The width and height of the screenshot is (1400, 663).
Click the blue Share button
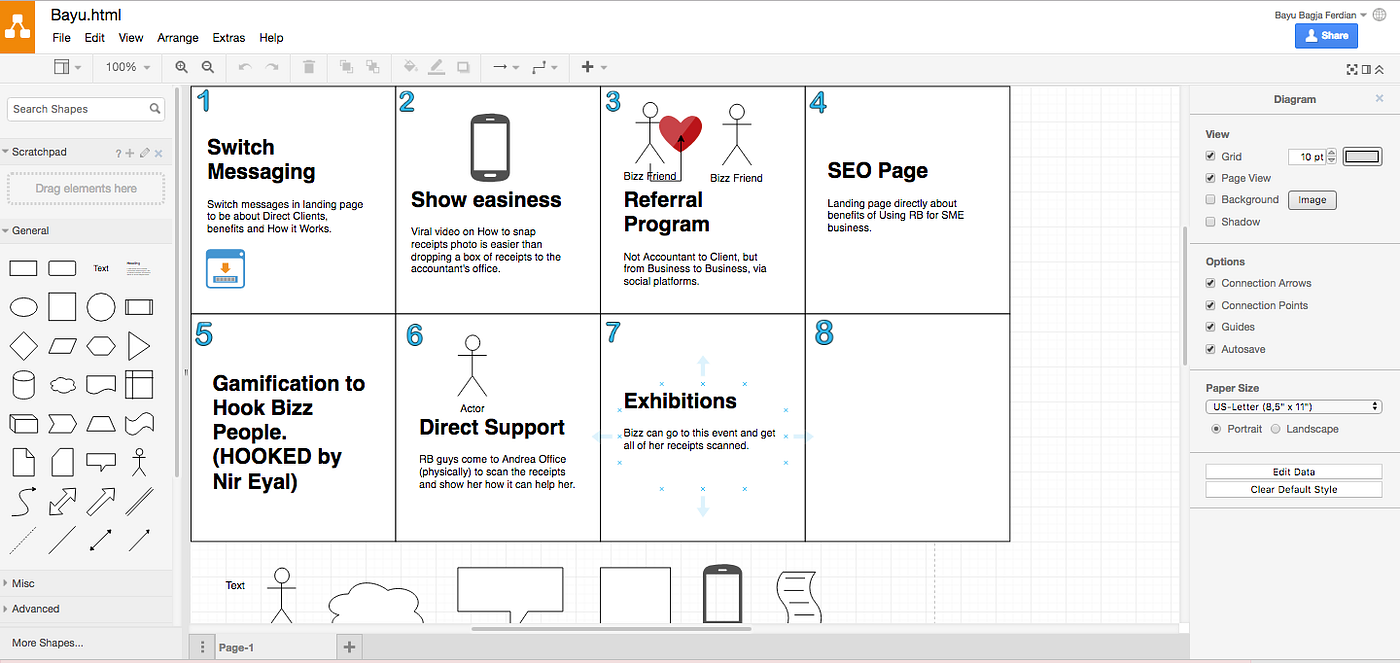1326,36
